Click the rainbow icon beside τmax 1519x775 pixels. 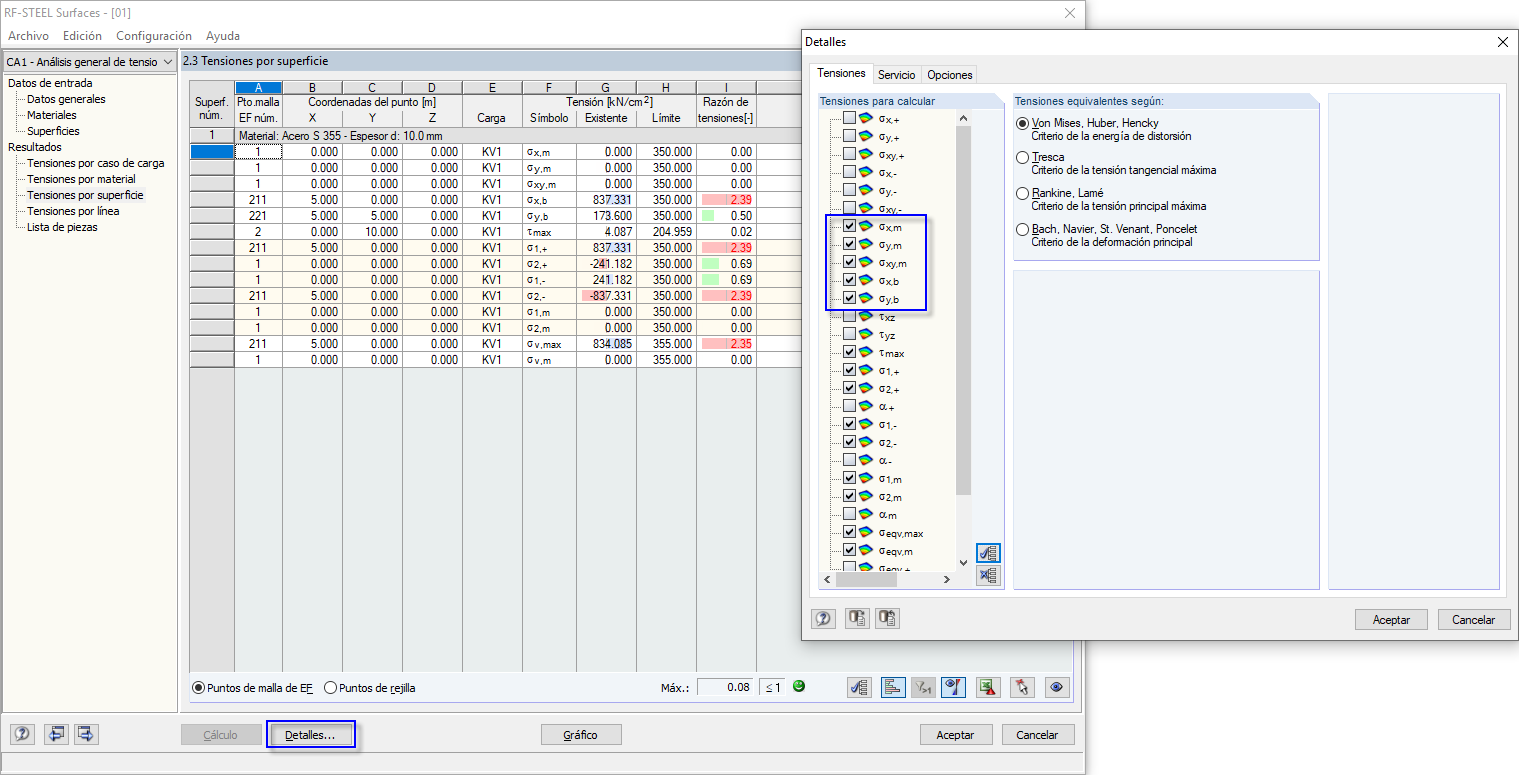866,352
